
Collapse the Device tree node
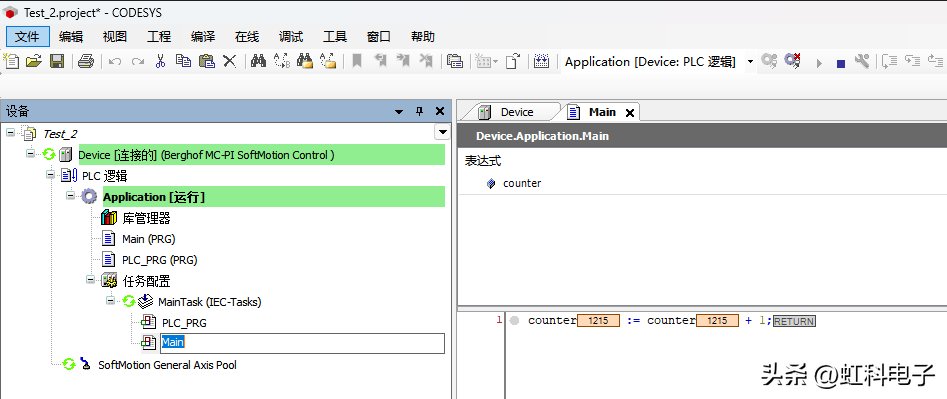(30, 153)
